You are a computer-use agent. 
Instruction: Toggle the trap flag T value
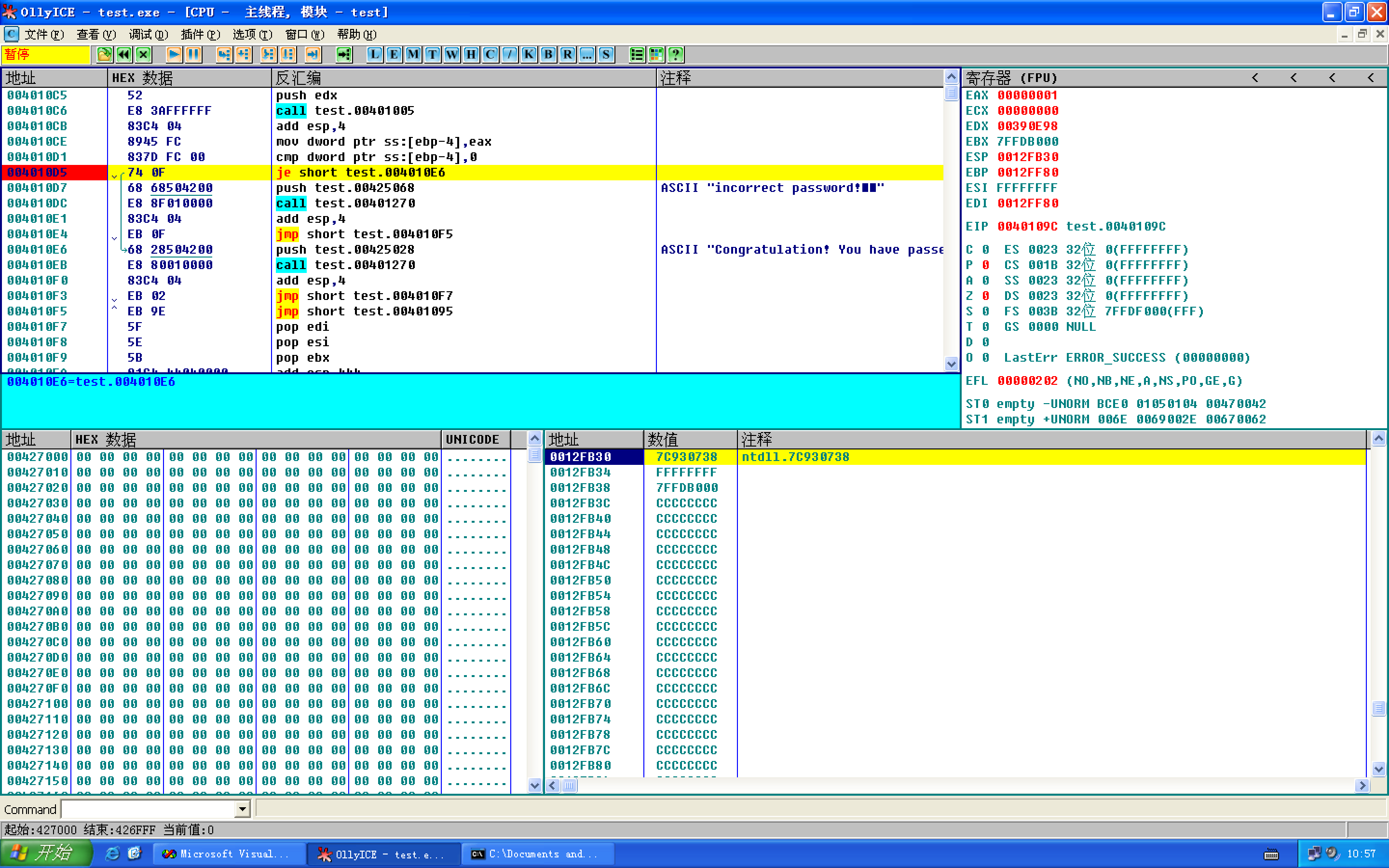click(985, 326)
